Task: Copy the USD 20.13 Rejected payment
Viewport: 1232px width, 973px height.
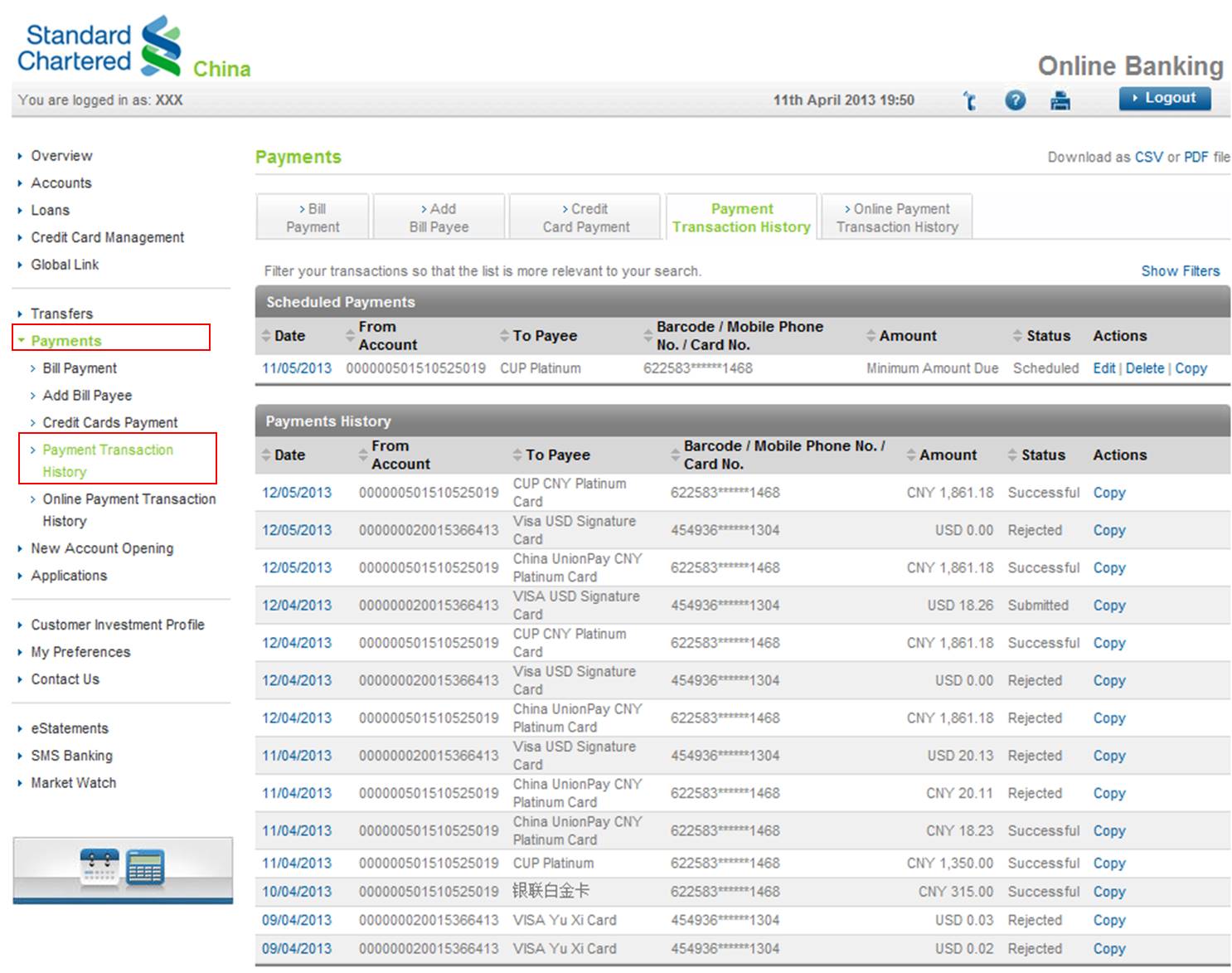Action: 1109,756
